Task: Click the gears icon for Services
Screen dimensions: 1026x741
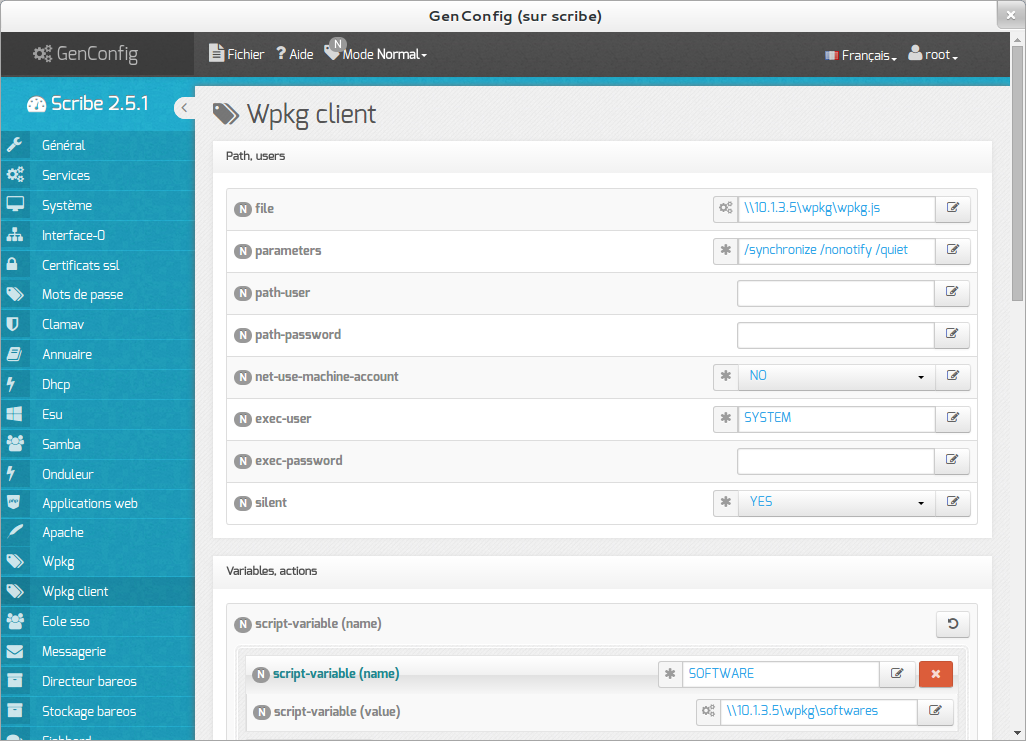Action: (15, 175)
